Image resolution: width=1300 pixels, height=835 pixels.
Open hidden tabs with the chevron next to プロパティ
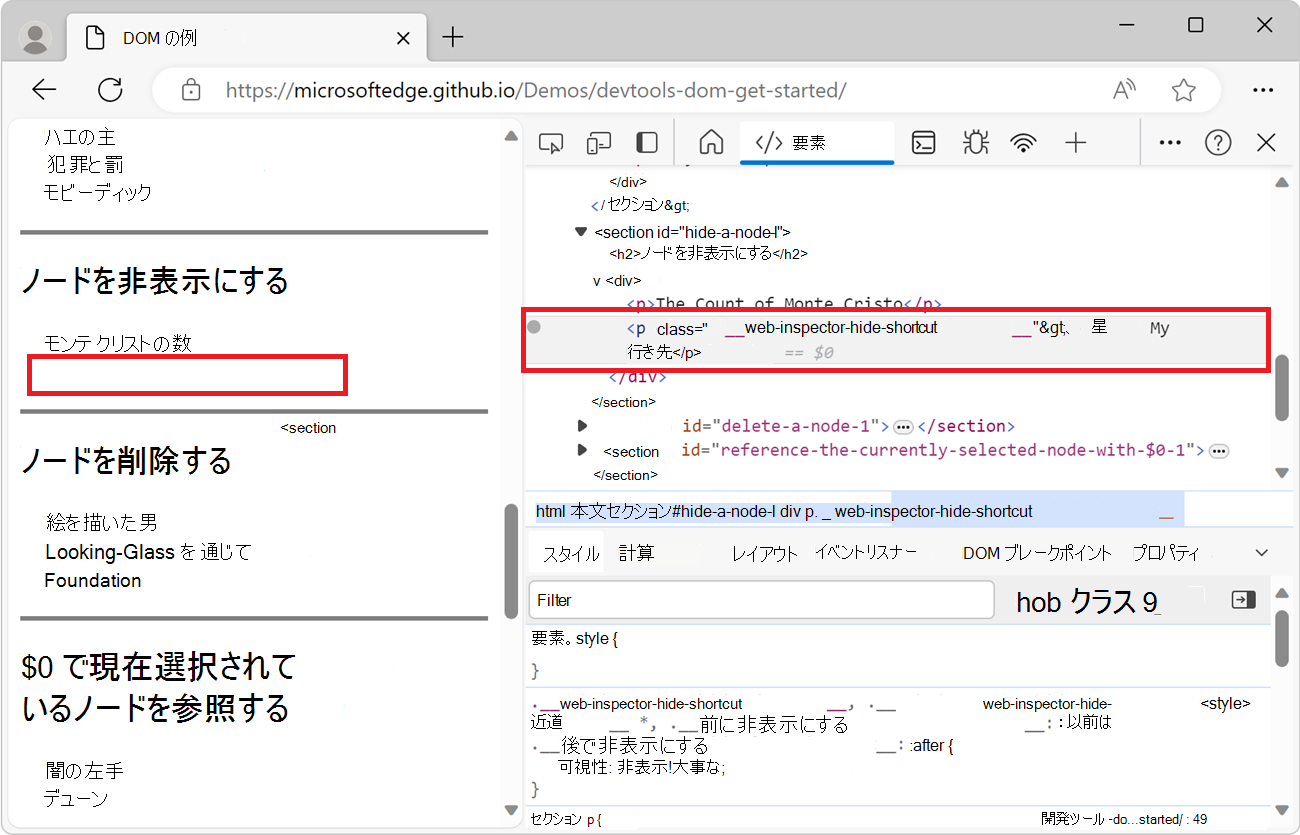tap(1261, 551)
